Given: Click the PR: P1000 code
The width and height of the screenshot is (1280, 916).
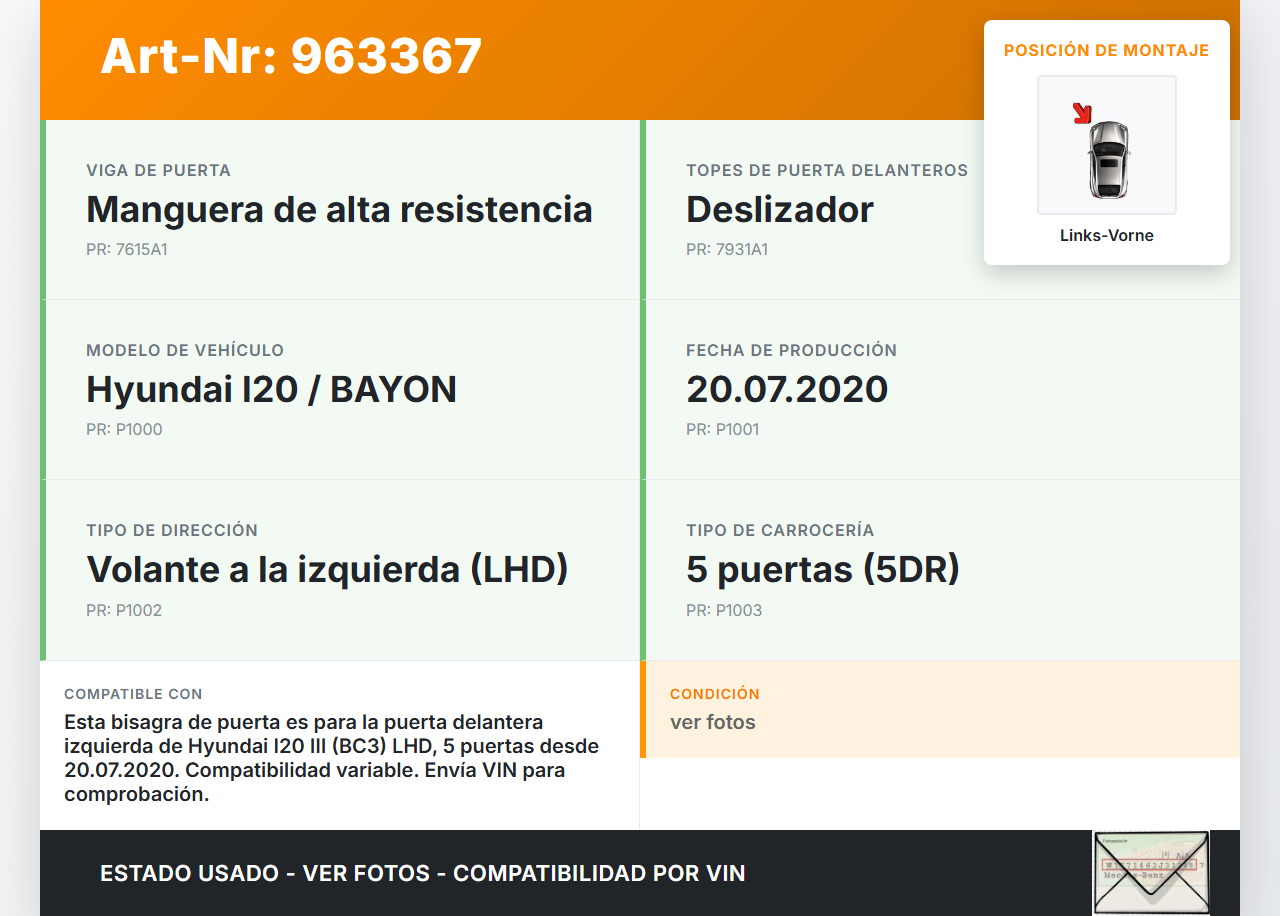Looking at the screenshot, I should [x=124, y=430].
